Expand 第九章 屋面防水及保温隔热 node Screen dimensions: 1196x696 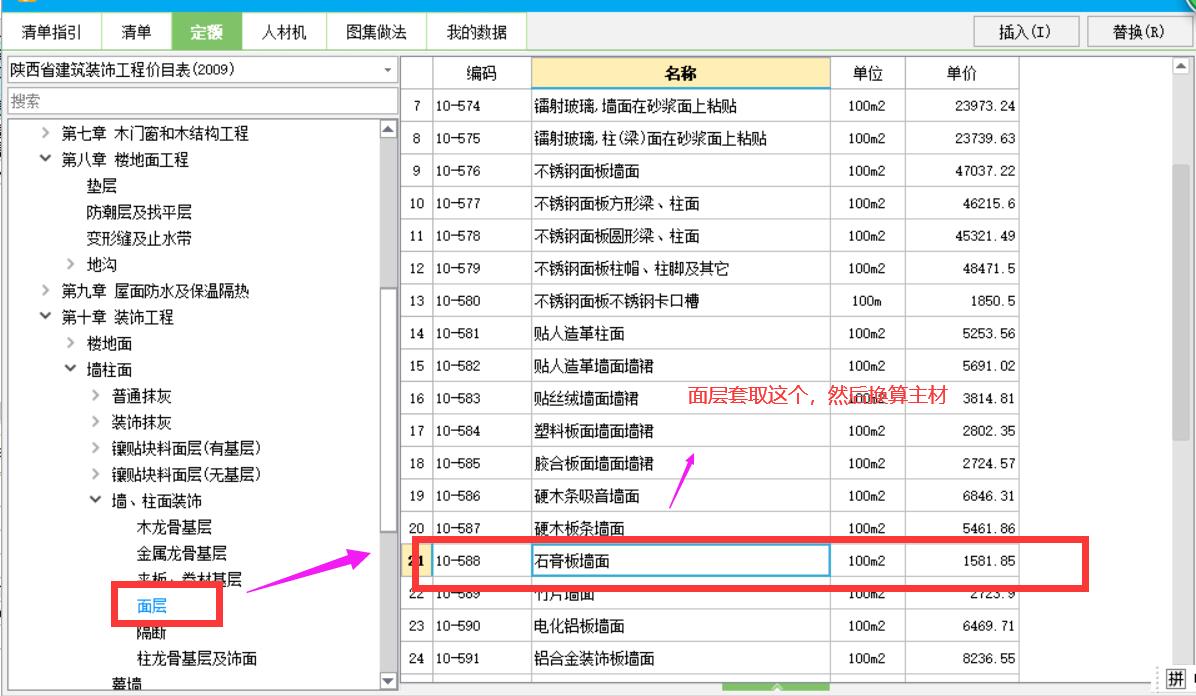click(45, 290)
